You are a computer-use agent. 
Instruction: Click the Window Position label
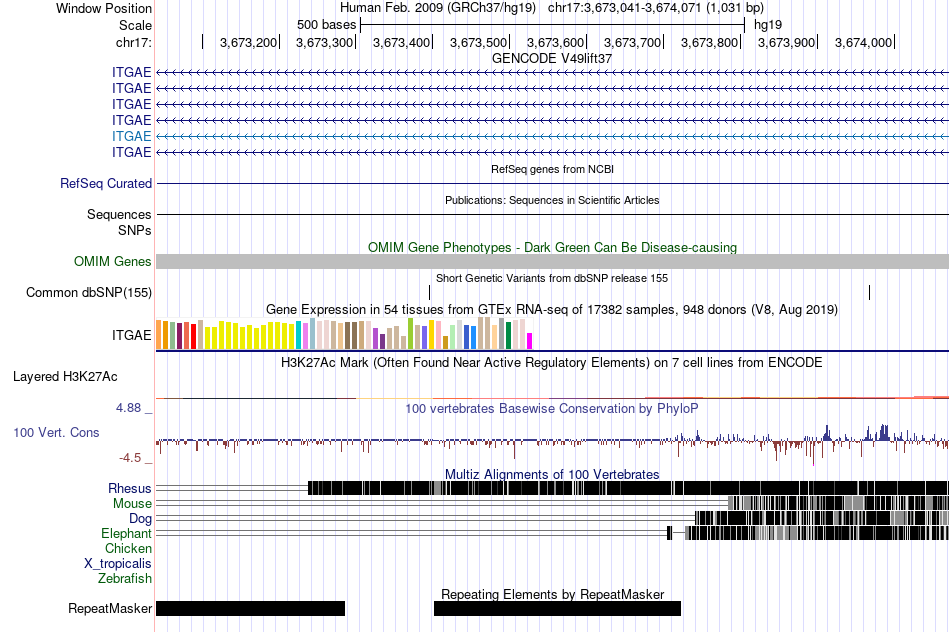point(104,8)
